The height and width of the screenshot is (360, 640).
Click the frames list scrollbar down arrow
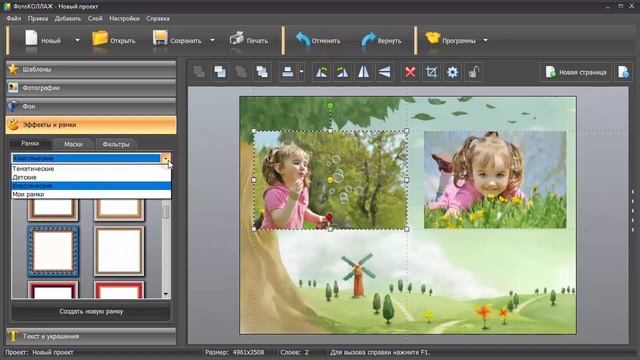point(166,294)
